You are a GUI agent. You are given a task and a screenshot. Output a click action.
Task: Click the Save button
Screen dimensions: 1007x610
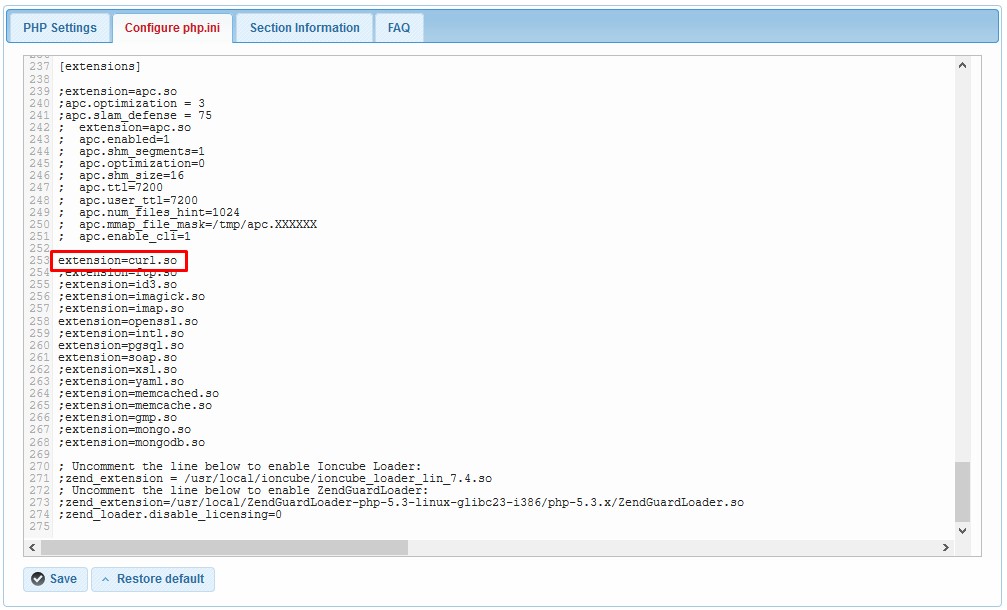click(x=55, y=579)
